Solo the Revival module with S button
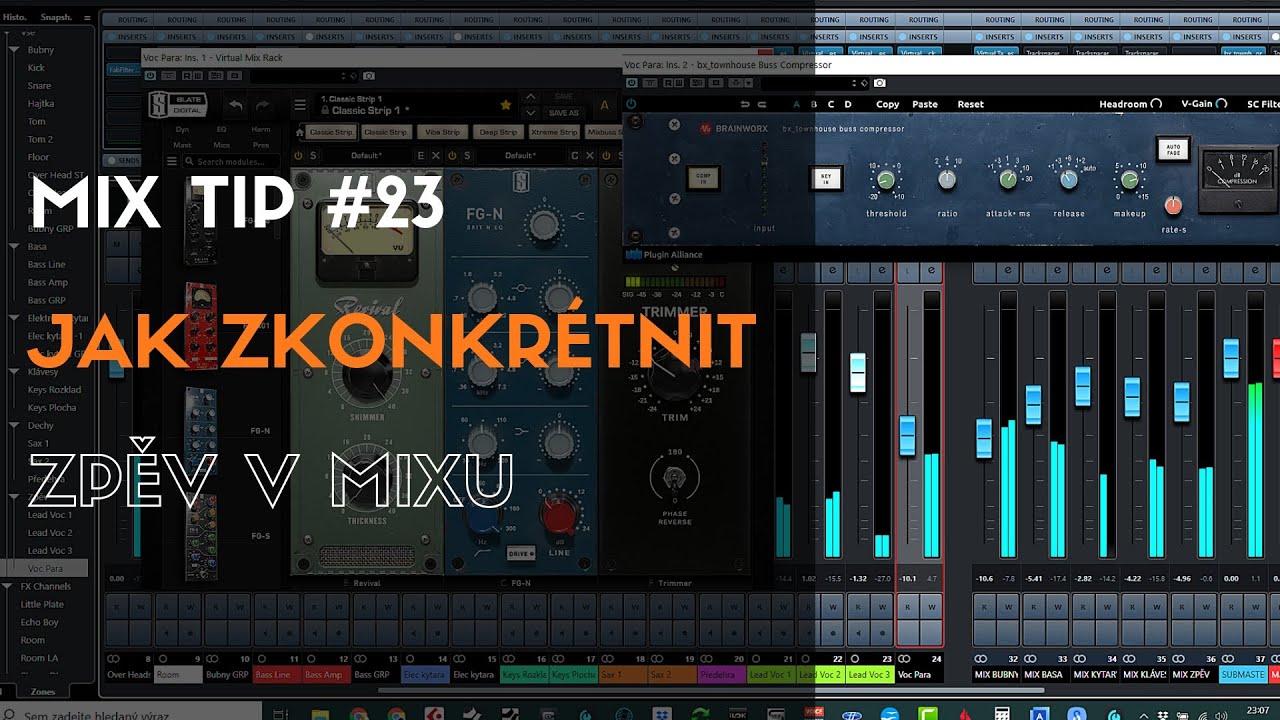 click(313, 156)
